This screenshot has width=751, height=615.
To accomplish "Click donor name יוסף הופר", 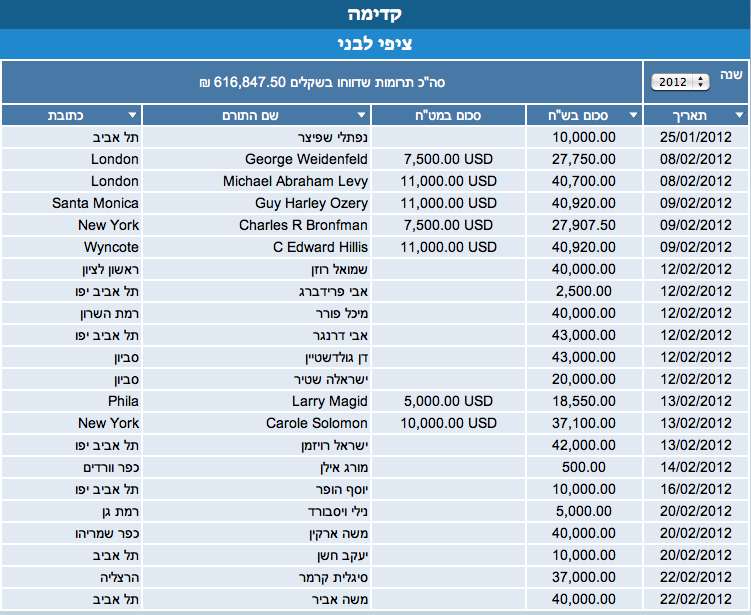I will 341,490.
